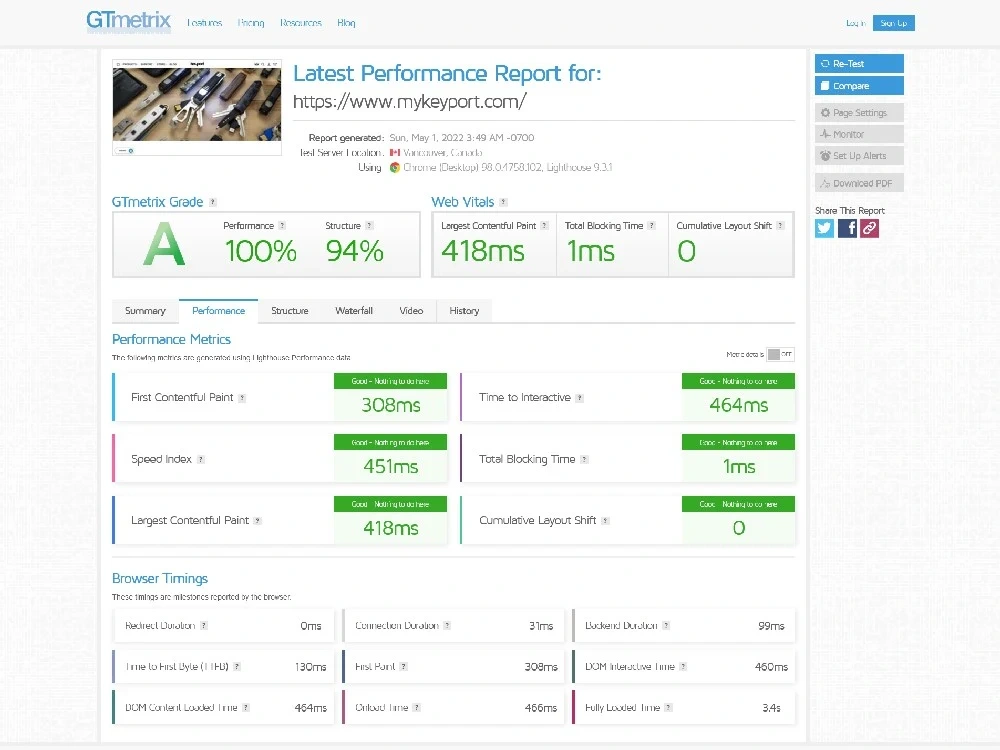Open help icon beside metrics Cumulative Layout Shift row
Screen dimensions: 1000x750
[605, 521]
